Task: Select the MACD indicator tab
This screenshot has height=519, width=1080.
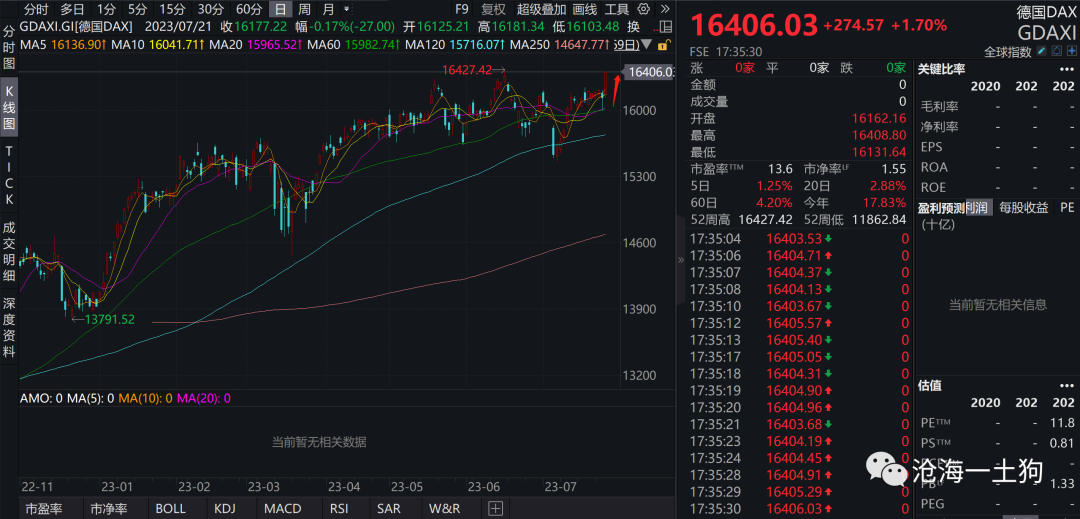Action: (x=283, y=509)
